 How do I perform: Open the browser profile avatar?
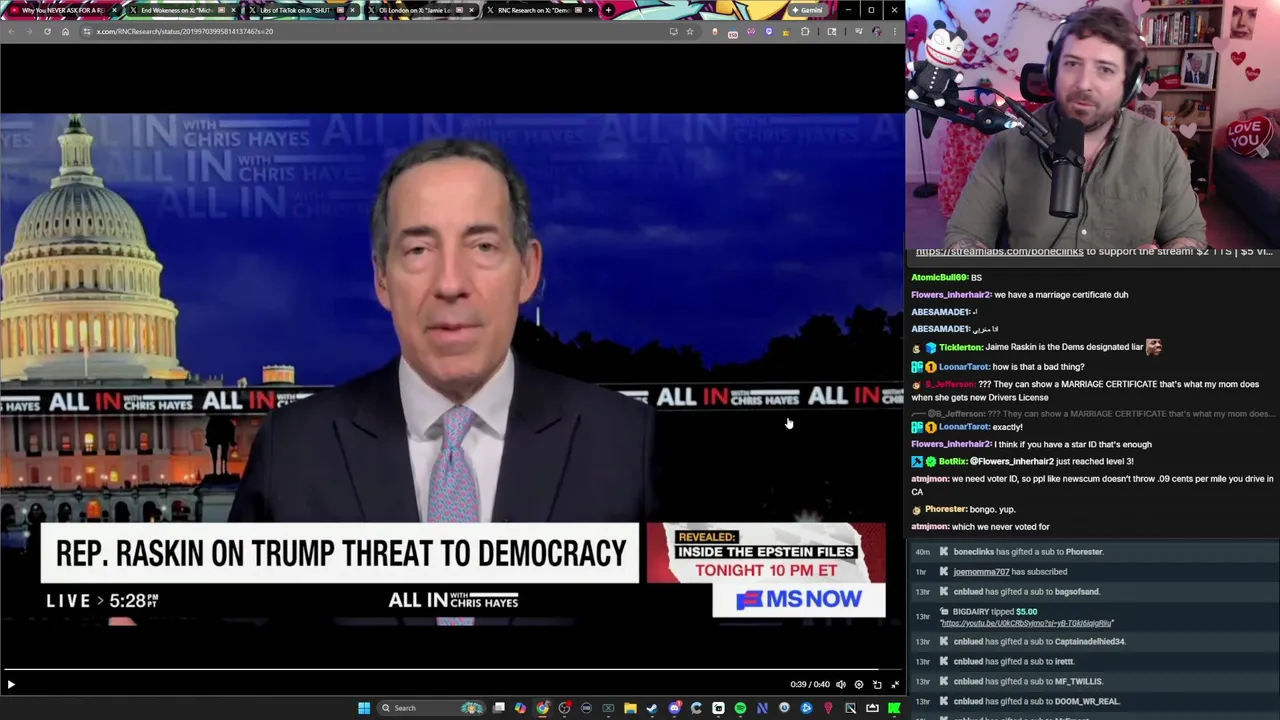coord(877,31)
